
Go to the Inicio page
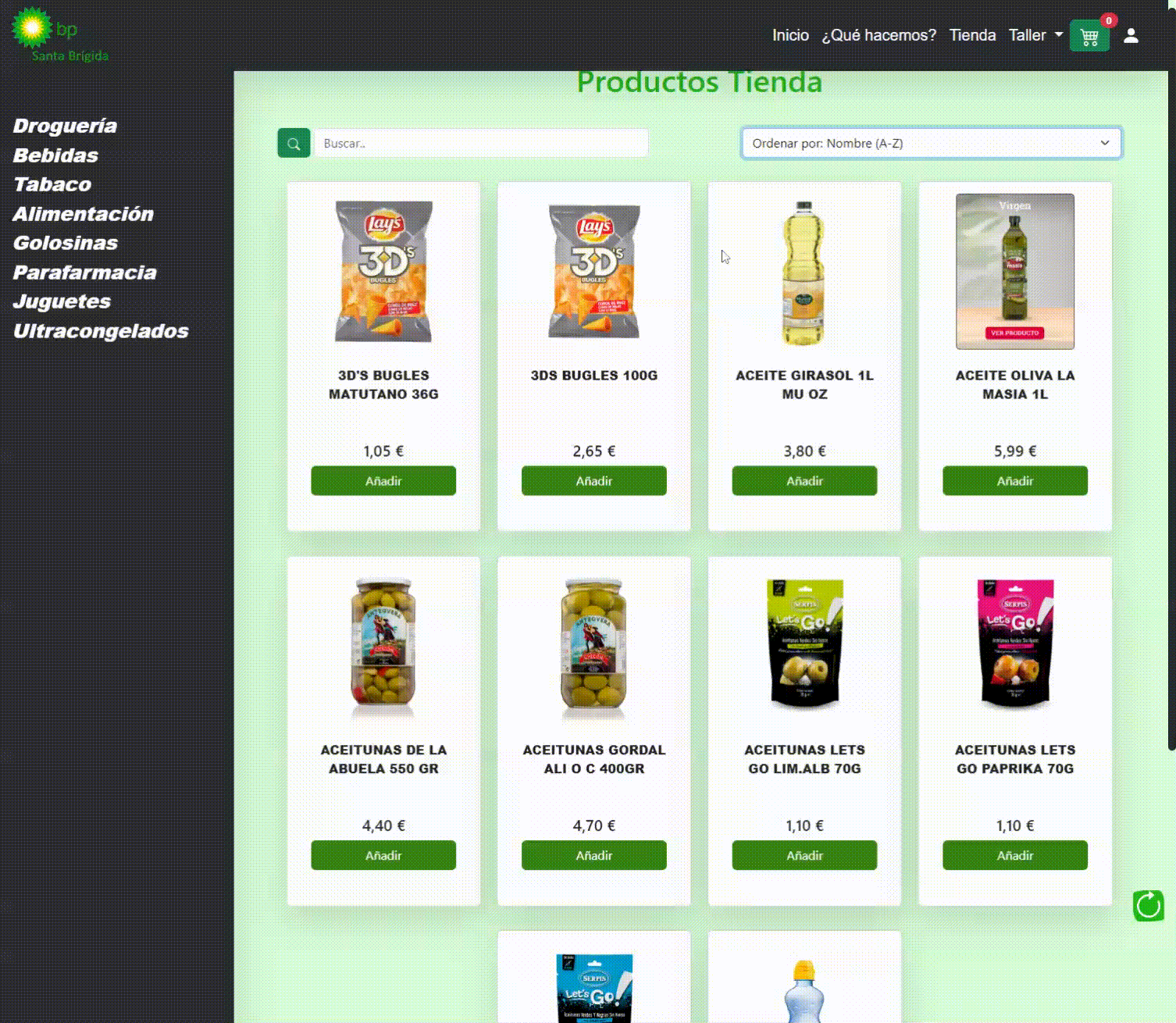click(x=790, y=35)
